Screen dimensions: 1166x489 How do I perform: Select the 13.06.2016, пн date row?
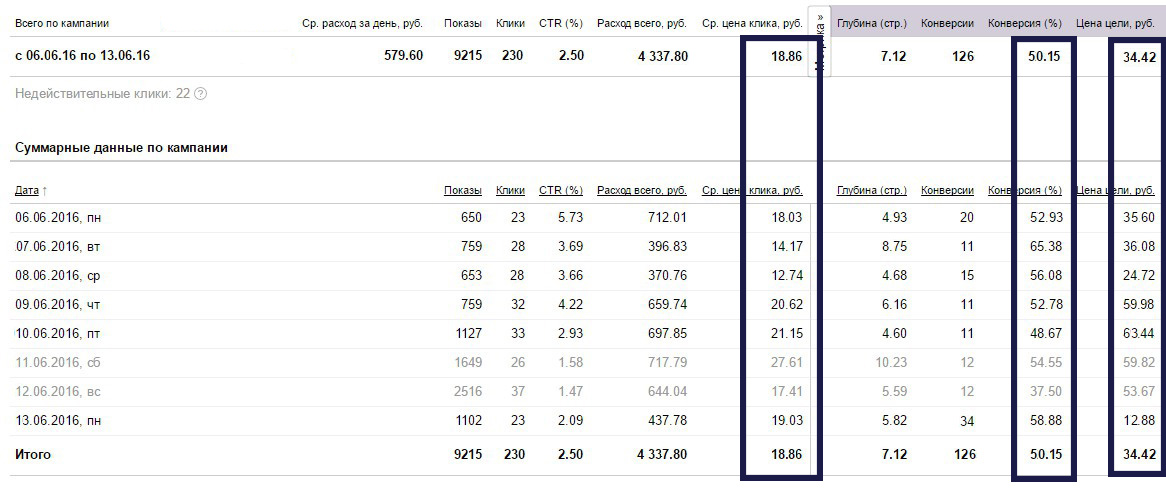click(57, 421)
